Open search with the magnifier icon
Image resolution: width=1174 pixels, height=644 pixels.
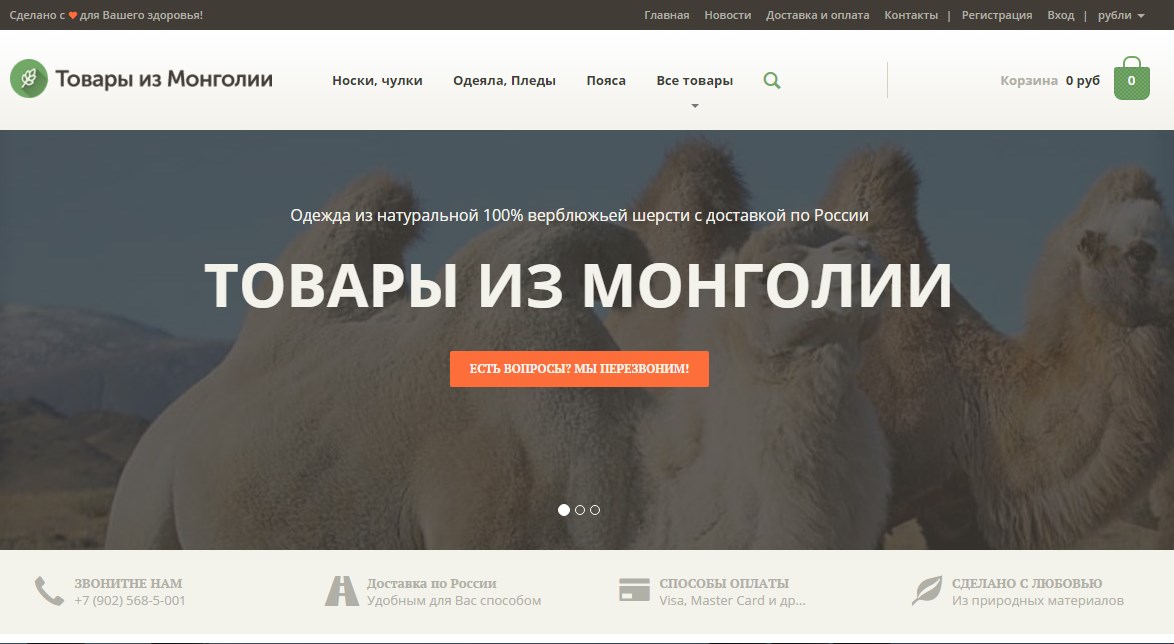pyautogui.click(x=771, y=80)
